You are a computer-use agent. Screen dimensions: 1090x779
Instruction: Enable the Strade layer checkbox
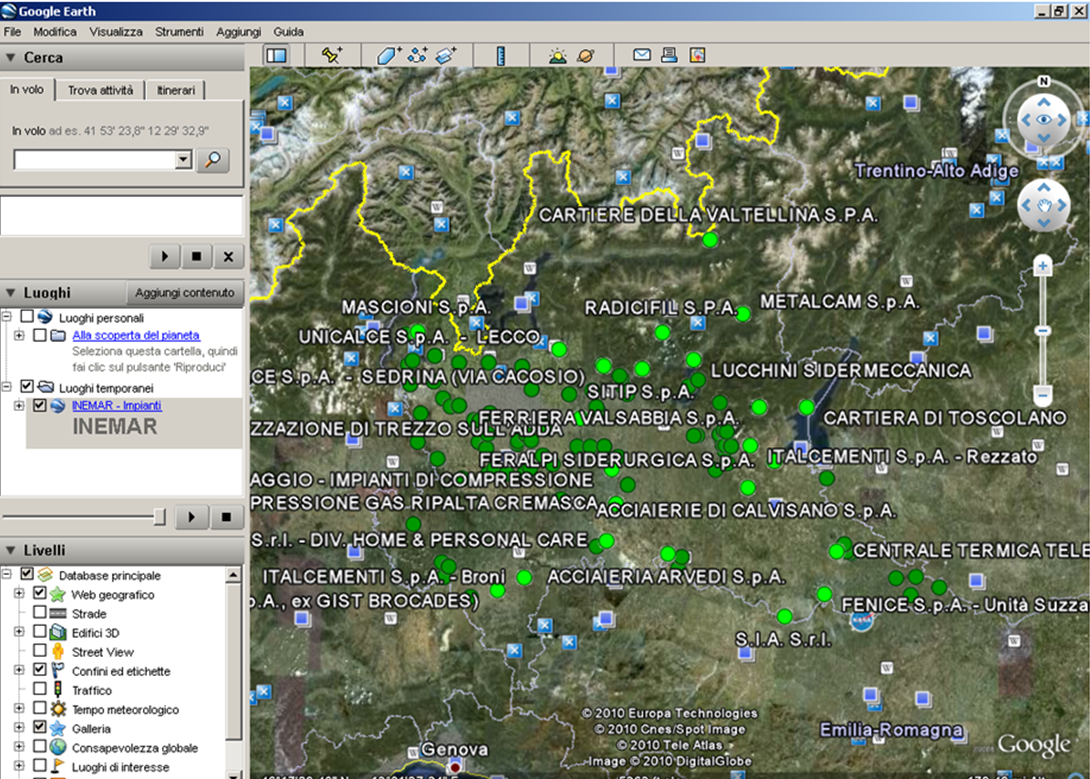point(40,612)
